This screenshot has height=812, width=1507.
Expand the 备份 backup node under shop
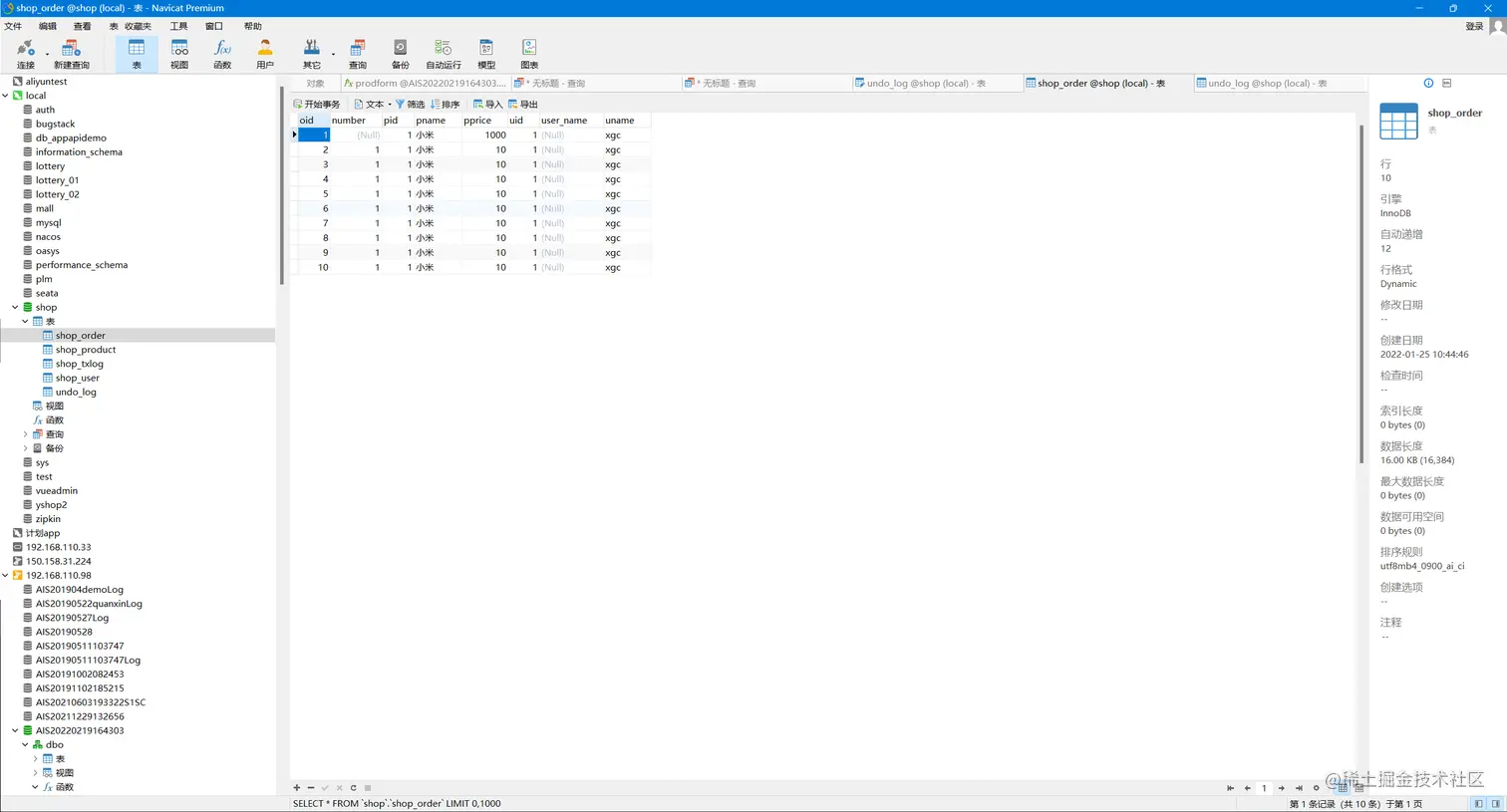tap(25, 448)
